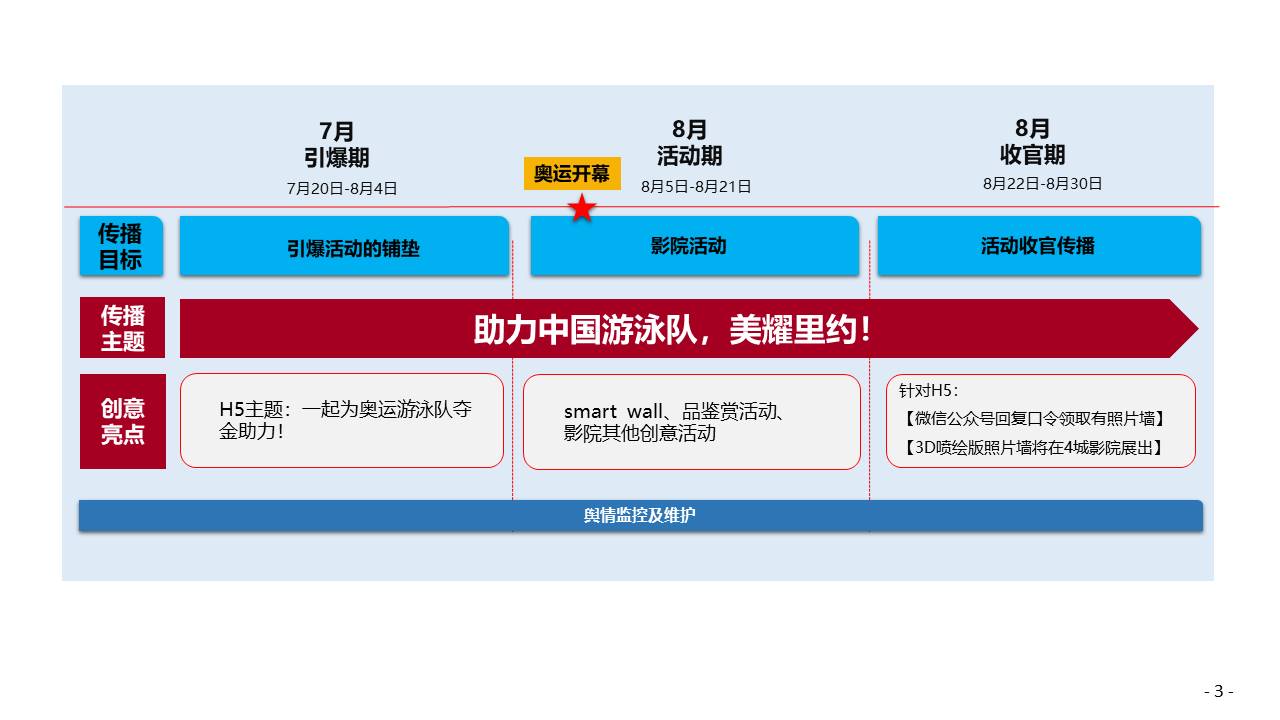
Task: Click the 传播目标 label box
Action: tap(121, 246)
